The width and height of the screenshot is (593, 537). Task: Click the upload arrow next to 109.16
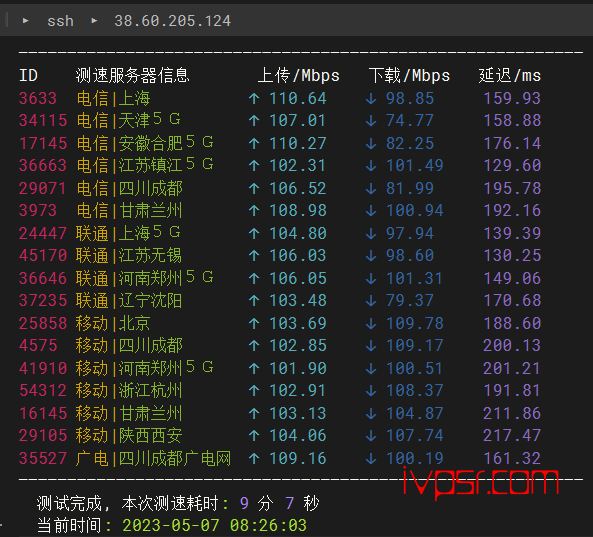pyautogui.click(x=254, y=458)
